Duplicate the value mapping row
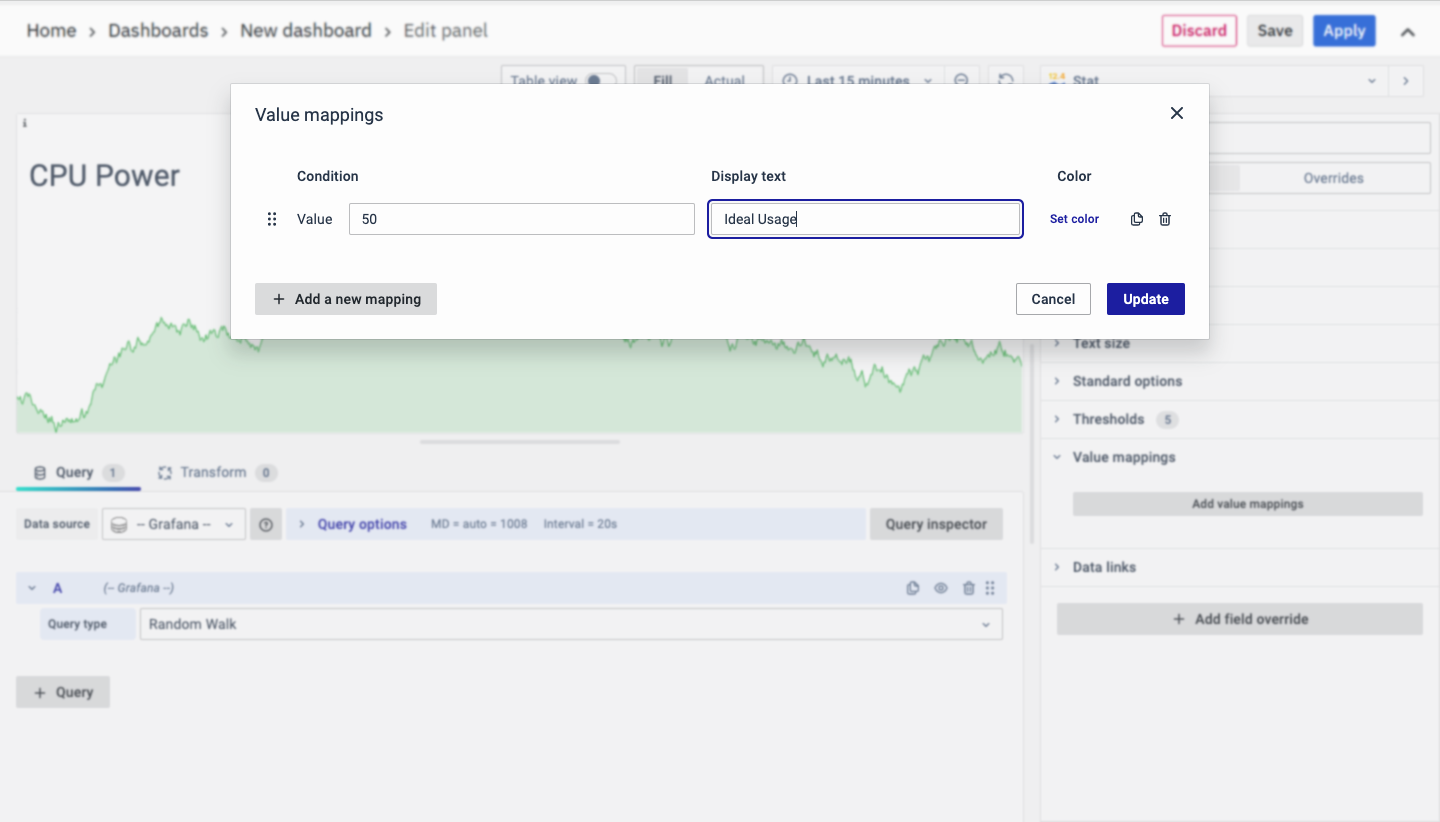1440x822 pixels. pyautogui.click(x=1136, y=219)
